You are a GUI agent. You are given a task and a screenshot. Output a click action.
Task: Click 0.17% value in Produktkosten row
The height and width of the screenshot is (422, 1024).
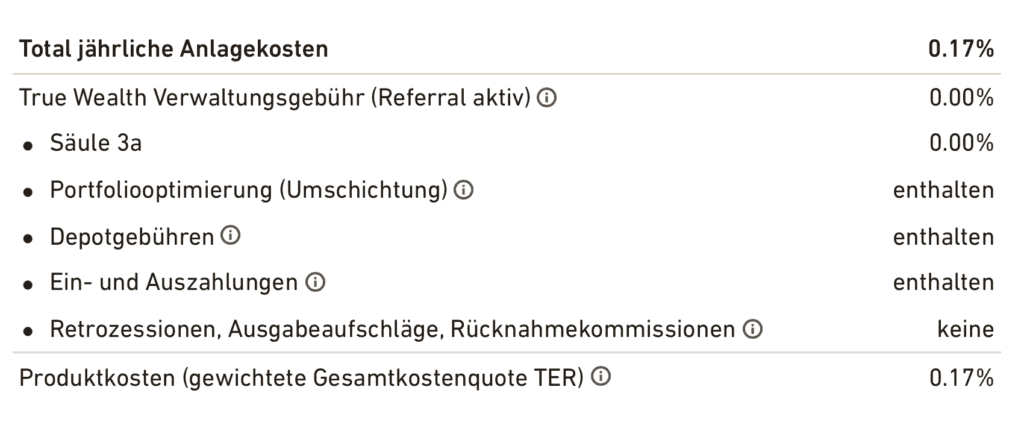pos(961,378)
